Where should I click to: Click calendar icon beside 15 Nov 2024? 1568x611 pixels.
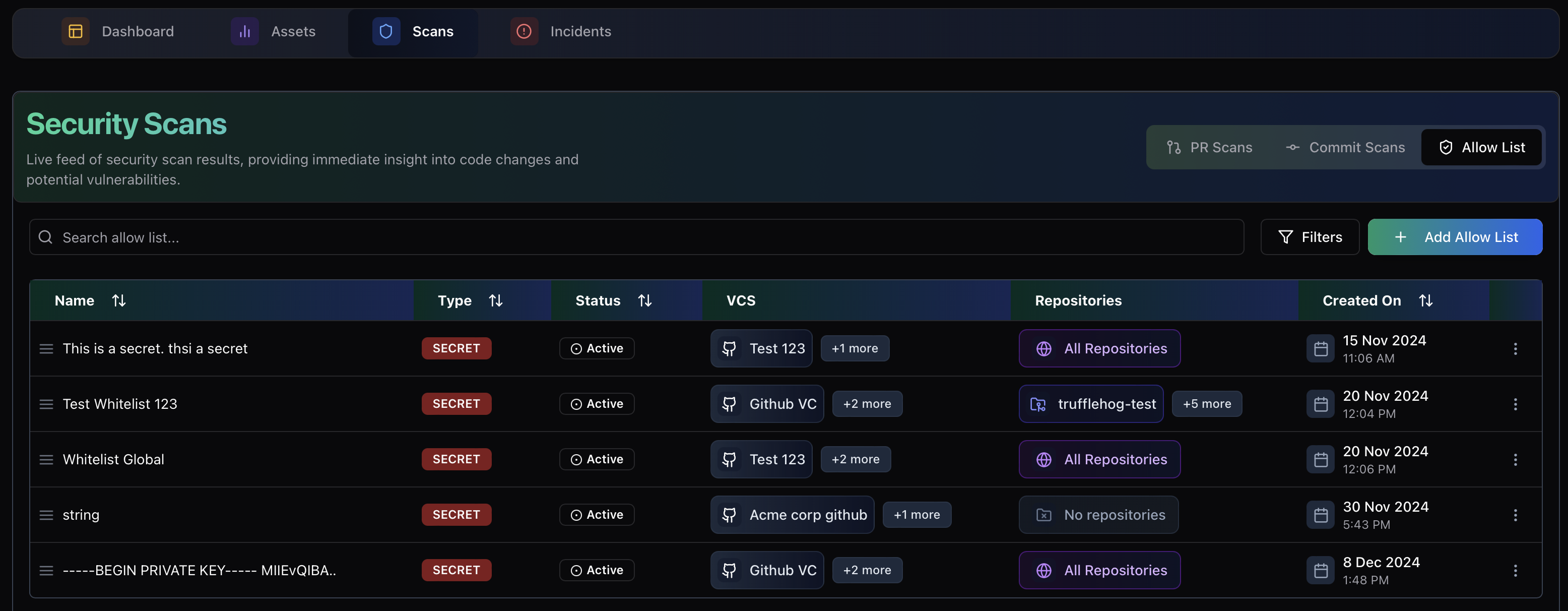(x=1320, y=348)
